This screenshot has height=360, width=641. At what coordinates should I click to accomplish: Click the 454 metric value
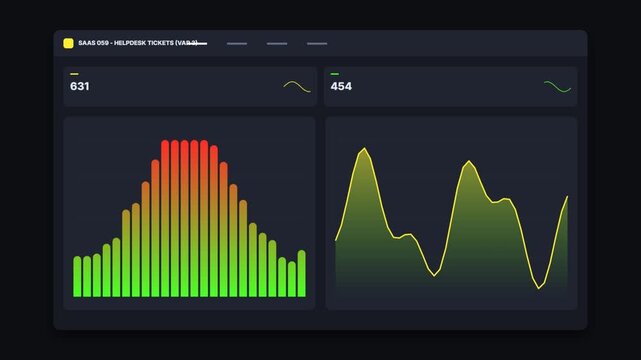pyautogui.click(x=341, y=86)
